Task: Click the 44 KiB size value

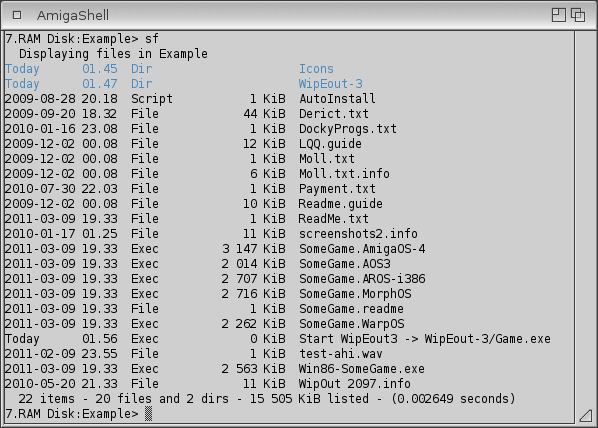Action: pyautogui.click(x=264, y=114)
